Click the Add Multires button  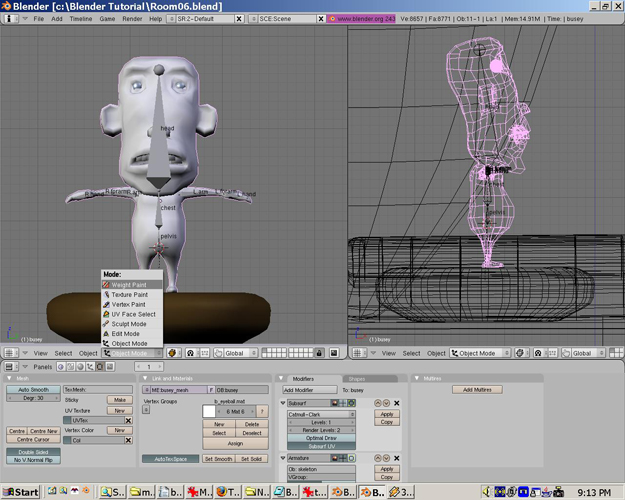click(x=477, y=389)
